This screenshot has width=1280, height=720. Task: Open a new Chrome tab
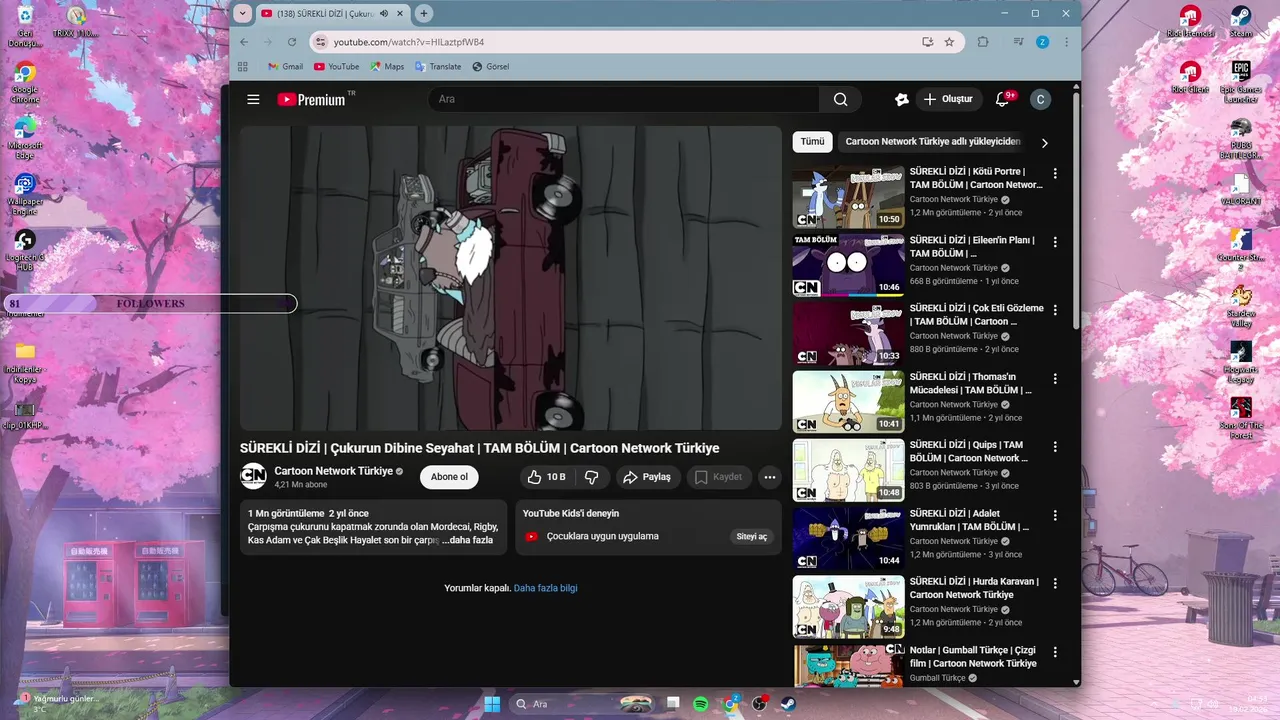point(424,14)
